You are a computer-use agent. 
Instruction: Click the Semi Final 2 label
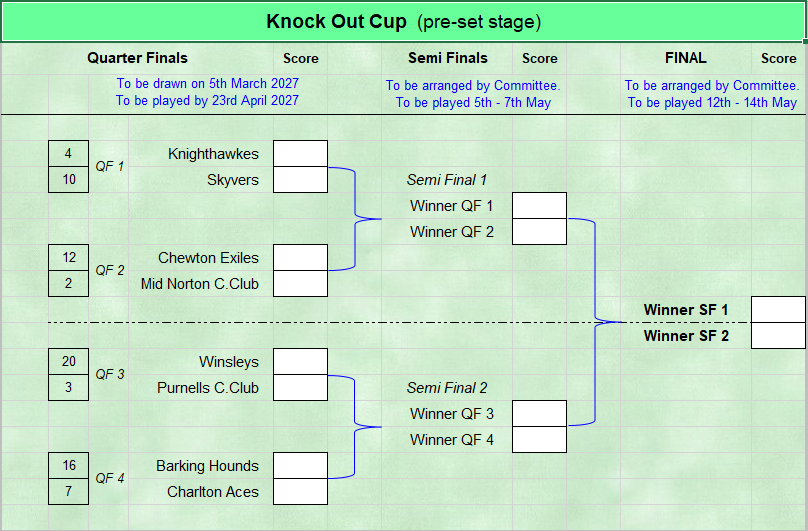(x=447, y=388)
